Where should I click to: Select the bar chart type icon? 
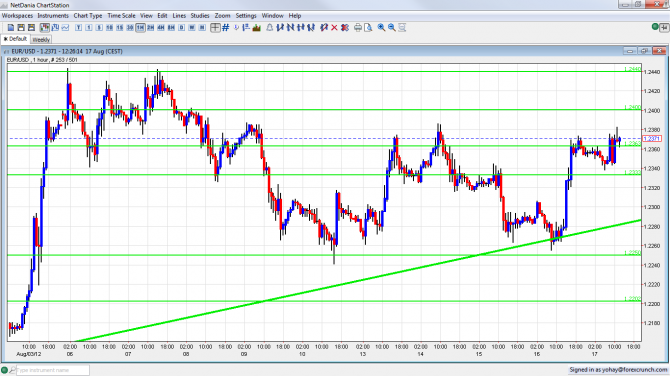click(55, 27)
